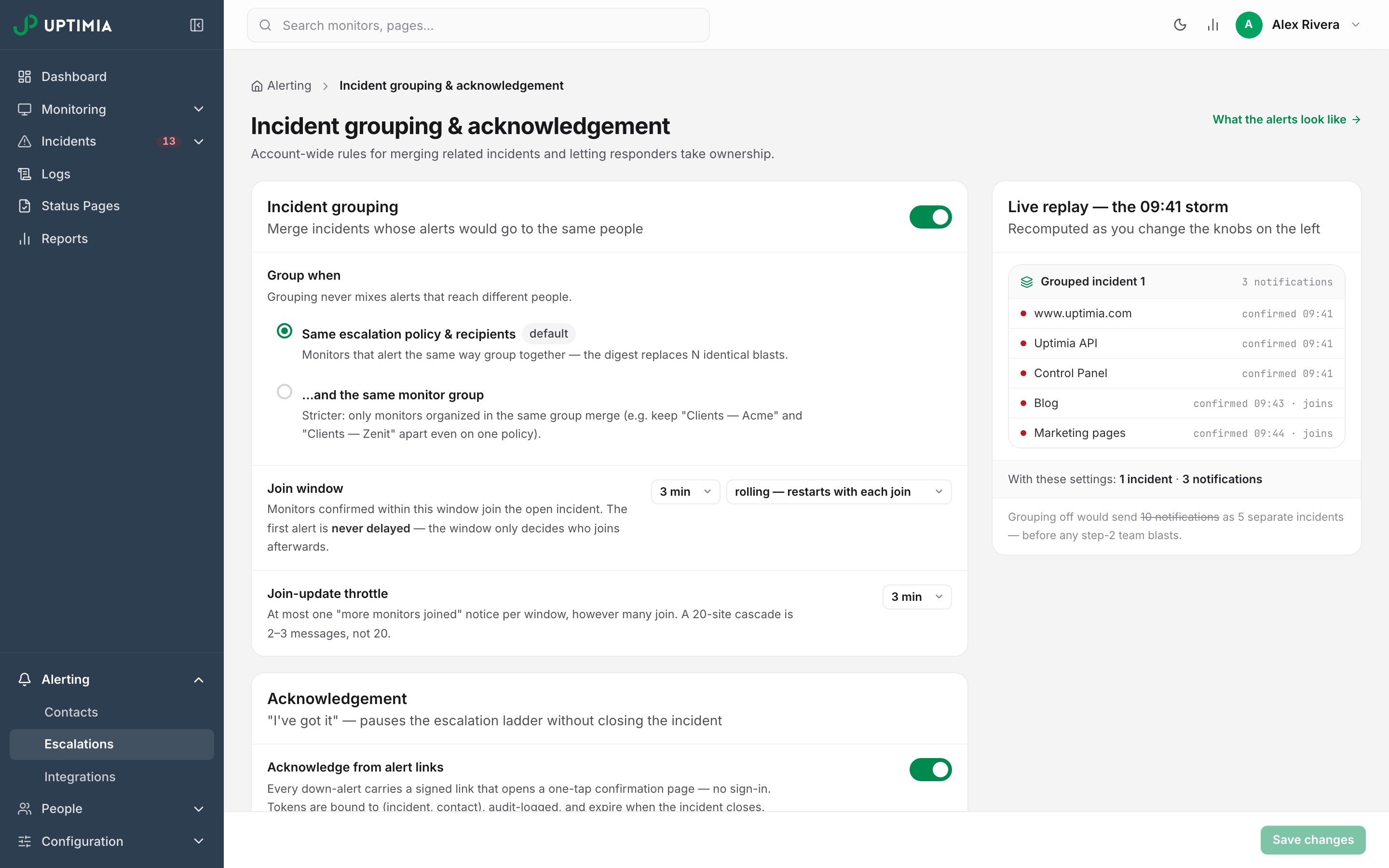Click the People users icon
The image size is (1389, 868).
pyautogui.click(x=24, y=809)
